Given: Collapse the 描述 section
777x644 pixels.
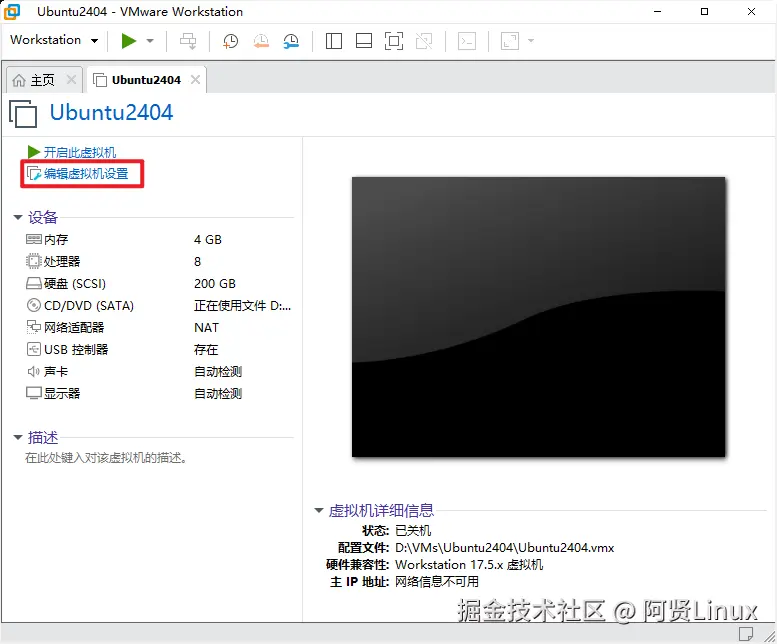Looking at the screenshot, I should [18, 437].
